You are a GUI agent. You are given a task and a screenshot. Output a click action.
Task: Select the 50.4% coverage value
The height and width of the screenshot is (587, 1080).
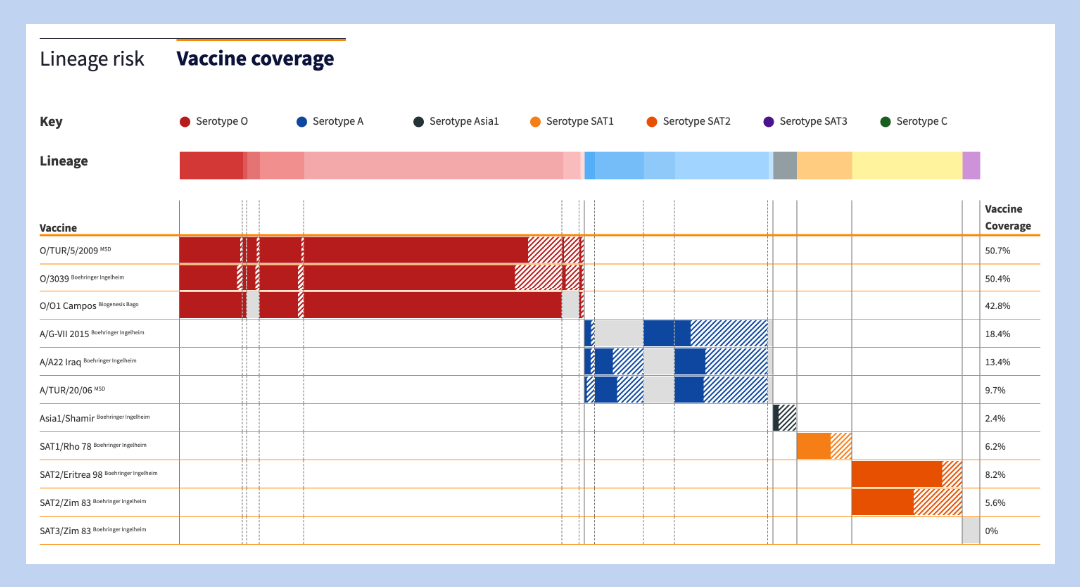pos(997,279)
